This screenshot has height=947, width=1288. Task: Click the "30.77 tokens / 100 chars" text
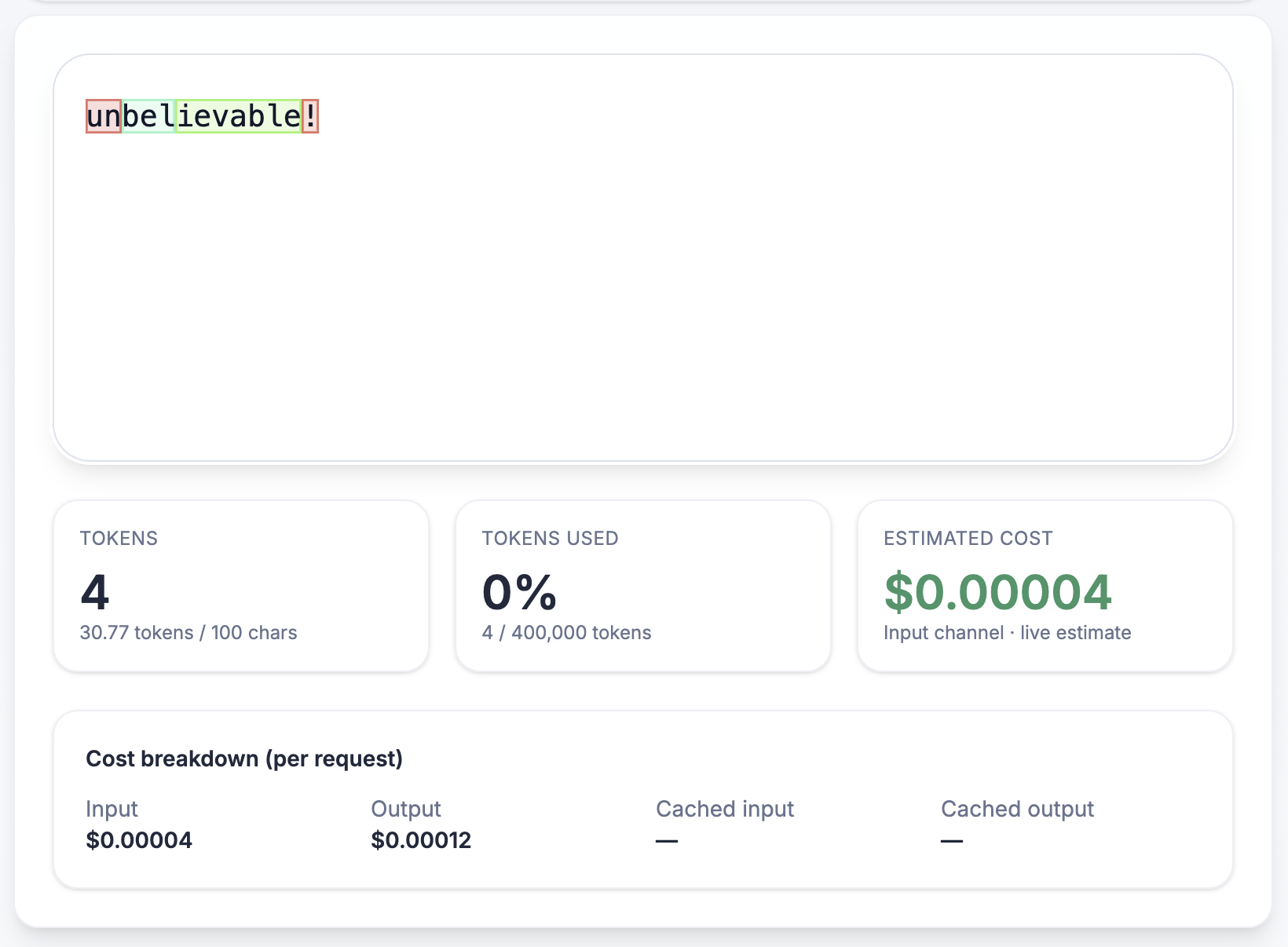coord(188,633)
